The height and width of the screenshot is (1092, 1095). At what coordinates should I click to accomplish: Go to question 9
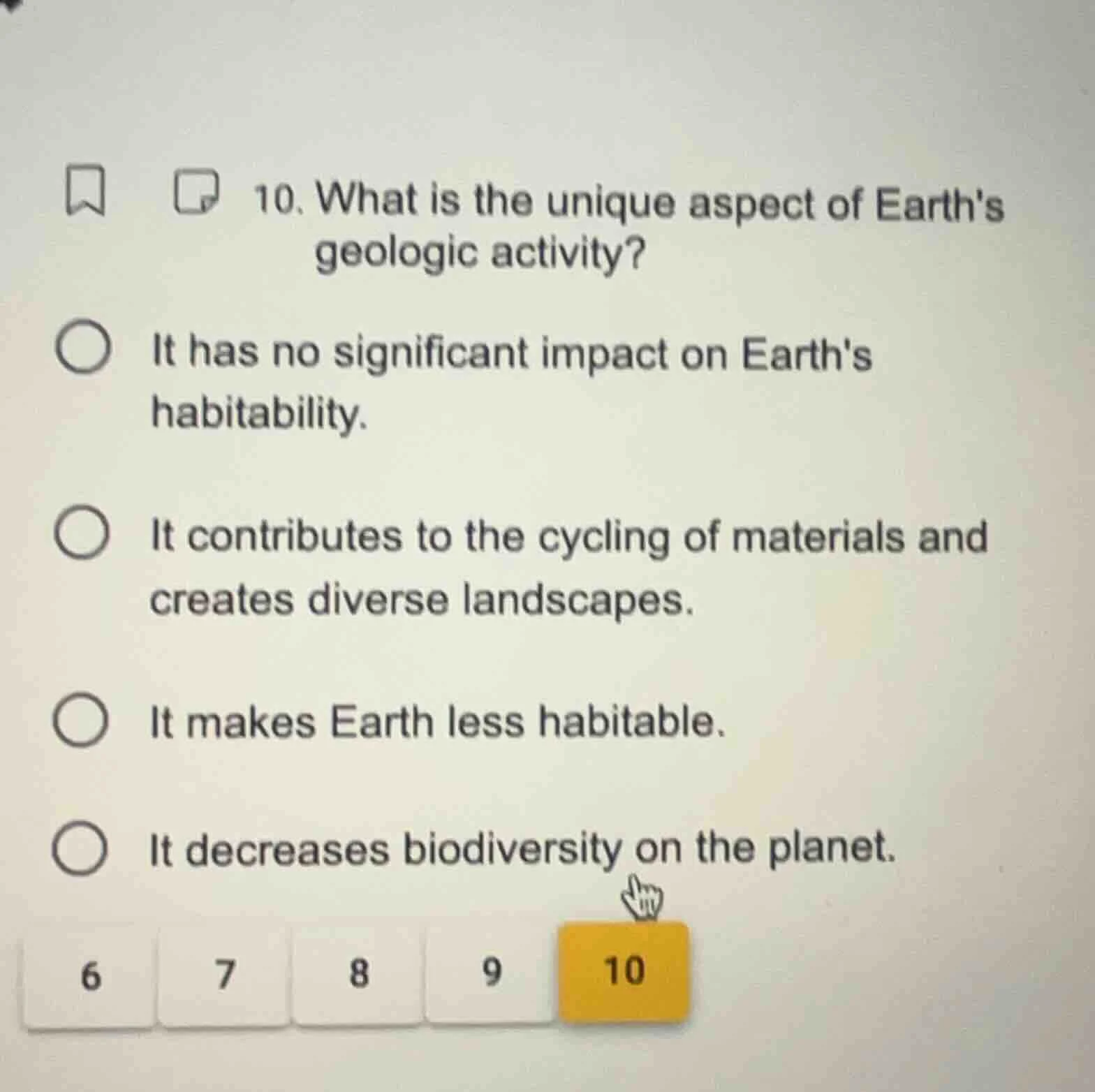[491, 970]
